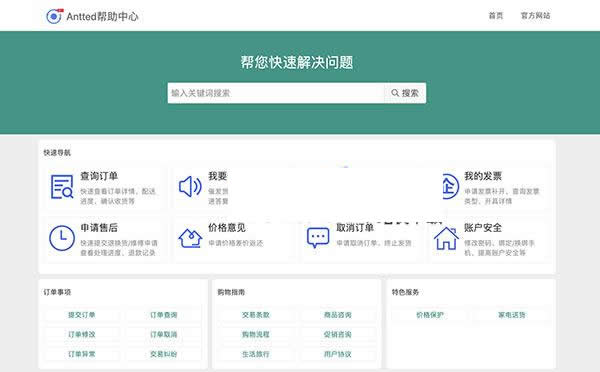
Task: Open the 家电送货 link
Action: point(512,315)
